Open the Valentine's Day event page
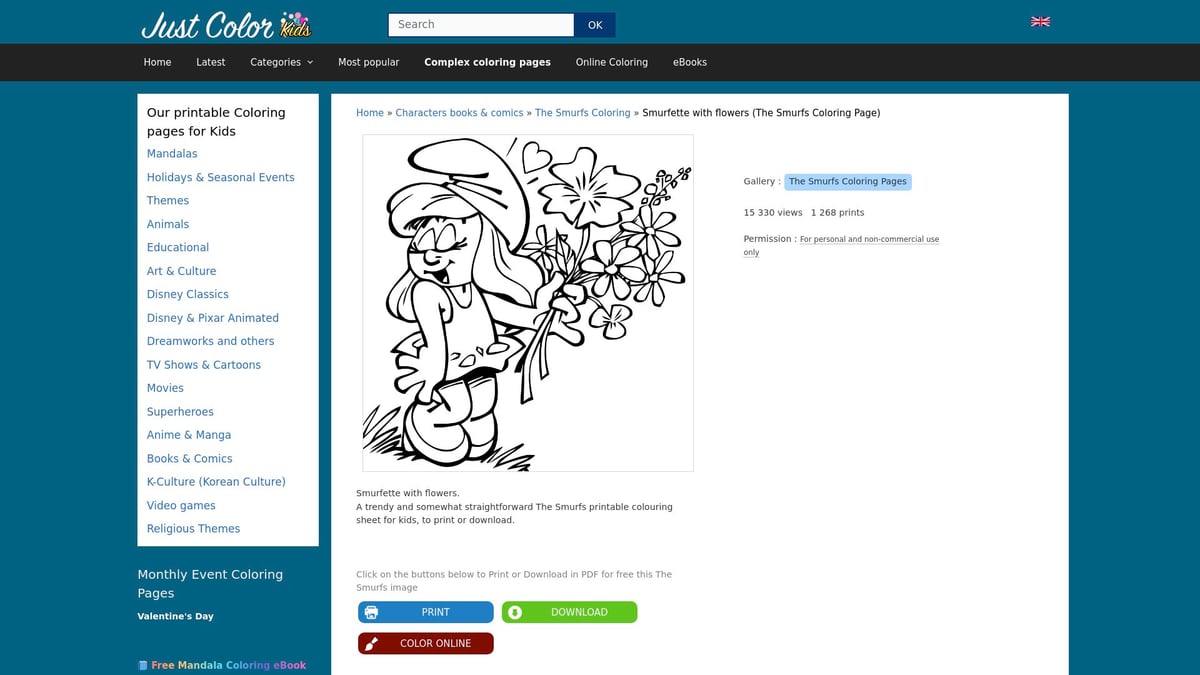 point(176,616)
